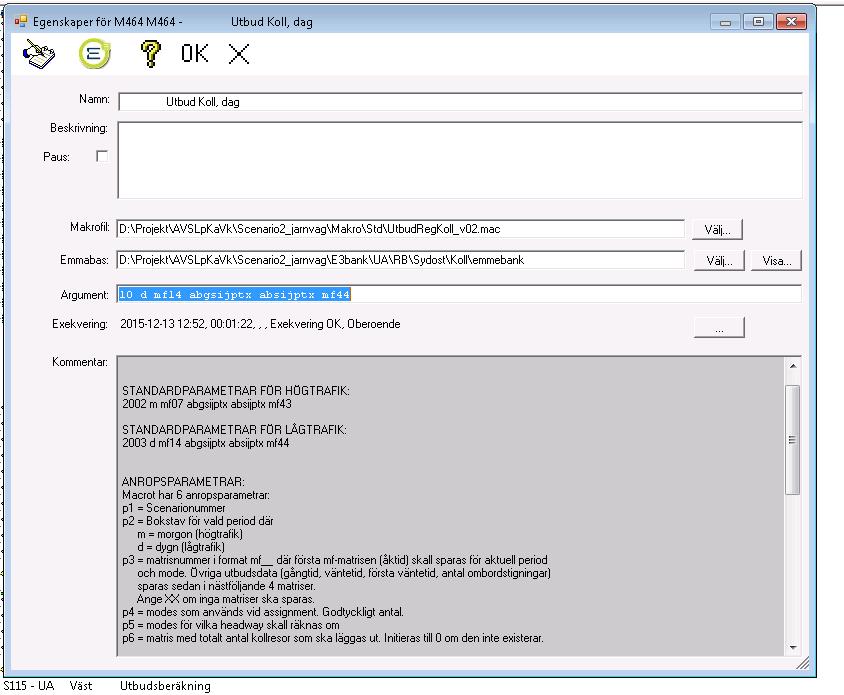Click the Kommentar text area
The height and width of the screenshot is (695, 844).
(451, 506)
